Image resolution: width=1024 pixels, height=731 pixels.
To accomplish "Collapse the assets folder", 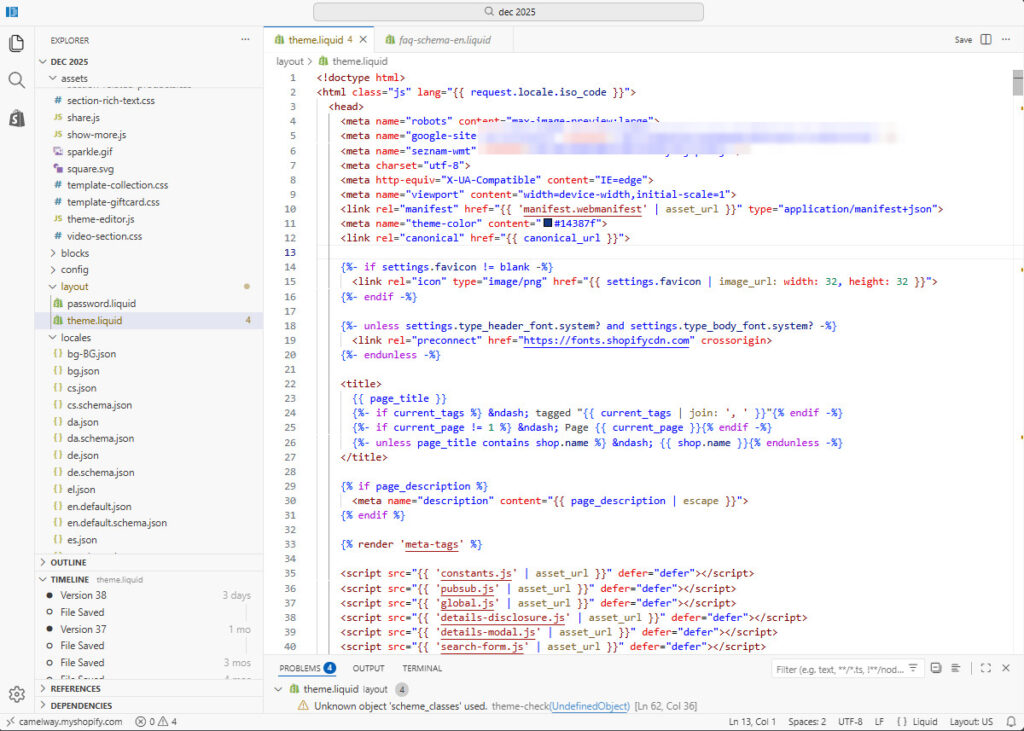I will 74,78.
